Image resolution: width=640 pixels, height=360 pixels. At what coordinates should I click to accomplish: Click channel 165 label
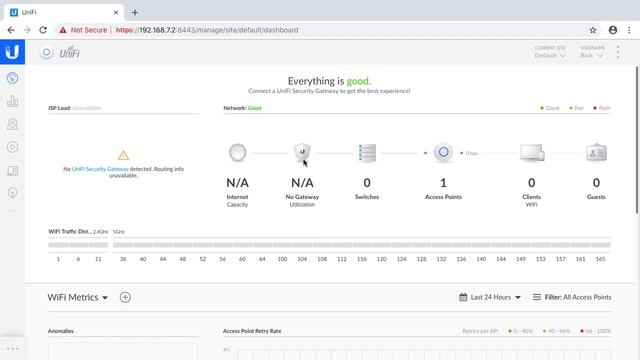(600, 259)
